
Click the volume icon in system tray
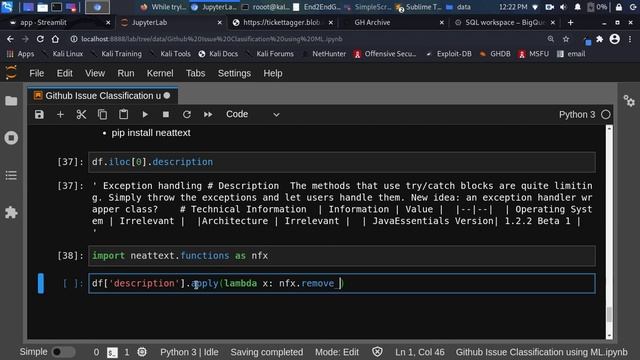coord(563,7)
